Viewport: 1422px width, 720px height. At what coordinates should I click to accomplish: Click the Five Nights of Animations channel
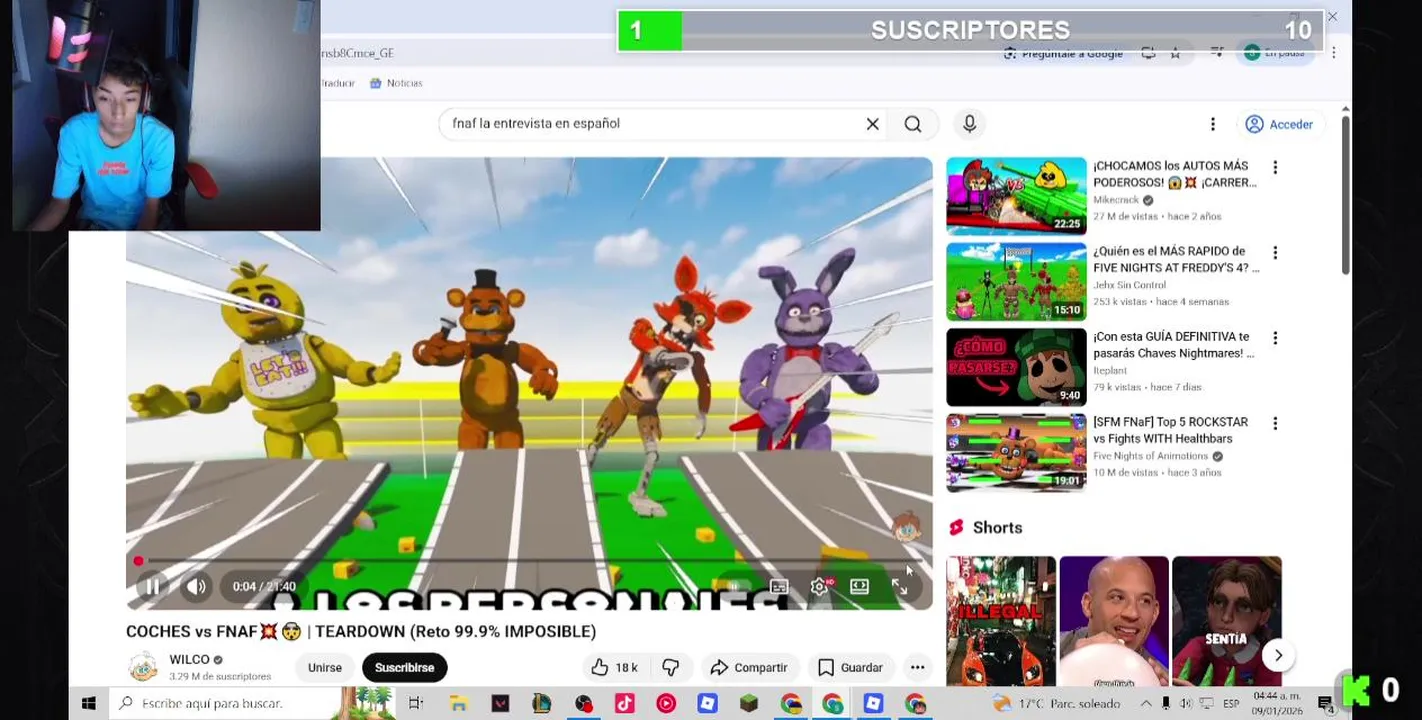point(1151,456)
